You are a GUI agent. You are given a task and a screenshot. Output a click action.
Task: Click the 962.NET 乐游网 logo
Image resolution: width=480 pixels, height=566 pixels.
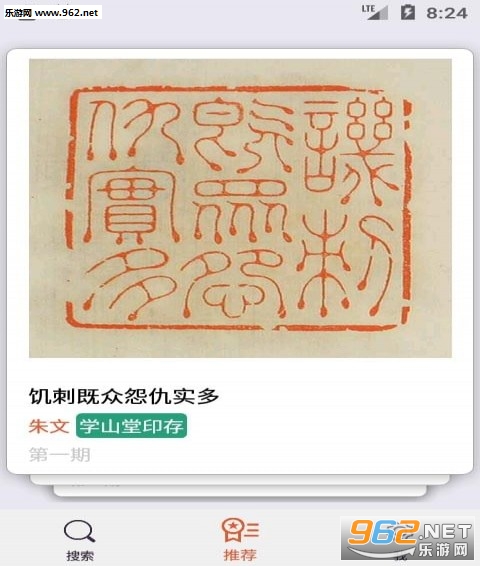coord(408,539)
